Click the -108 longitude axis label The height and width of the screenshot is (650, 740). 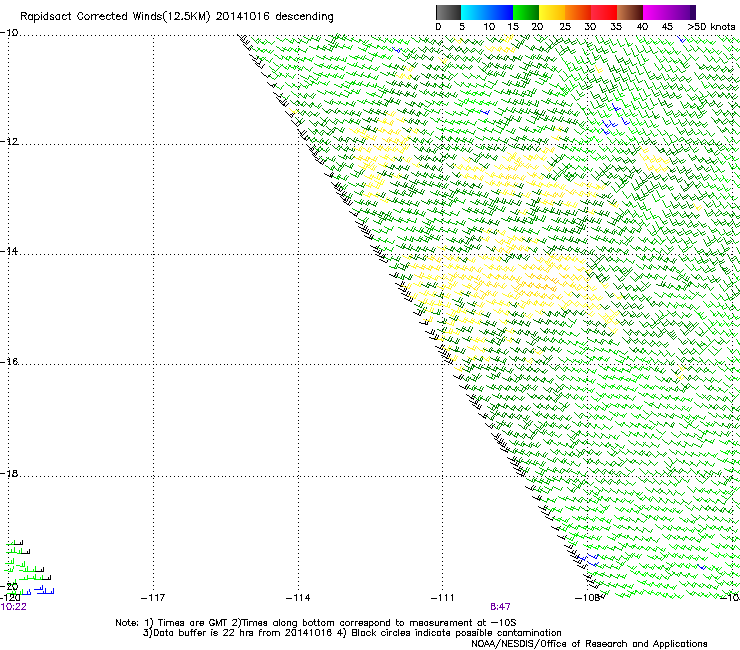(x=587, y=598)
